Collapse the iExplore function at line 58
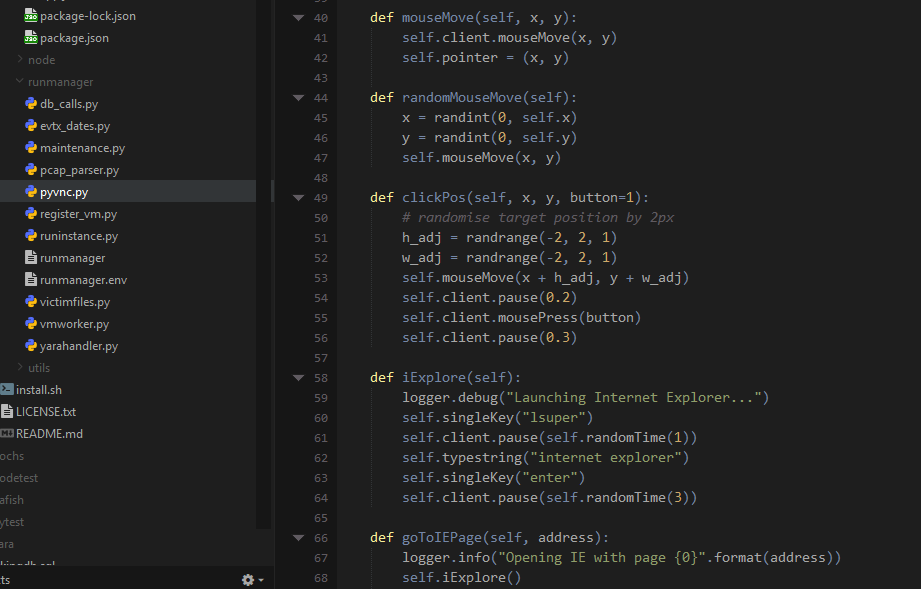Viewport: 921px width, 589px height. point(297,378)
